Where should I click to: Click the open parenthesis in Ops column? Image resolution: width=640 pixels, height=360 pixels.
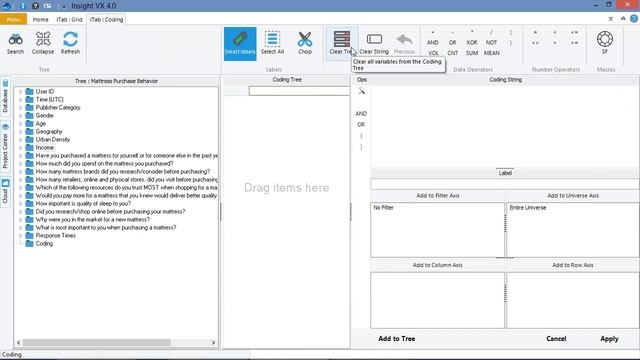tap(361, 136)
